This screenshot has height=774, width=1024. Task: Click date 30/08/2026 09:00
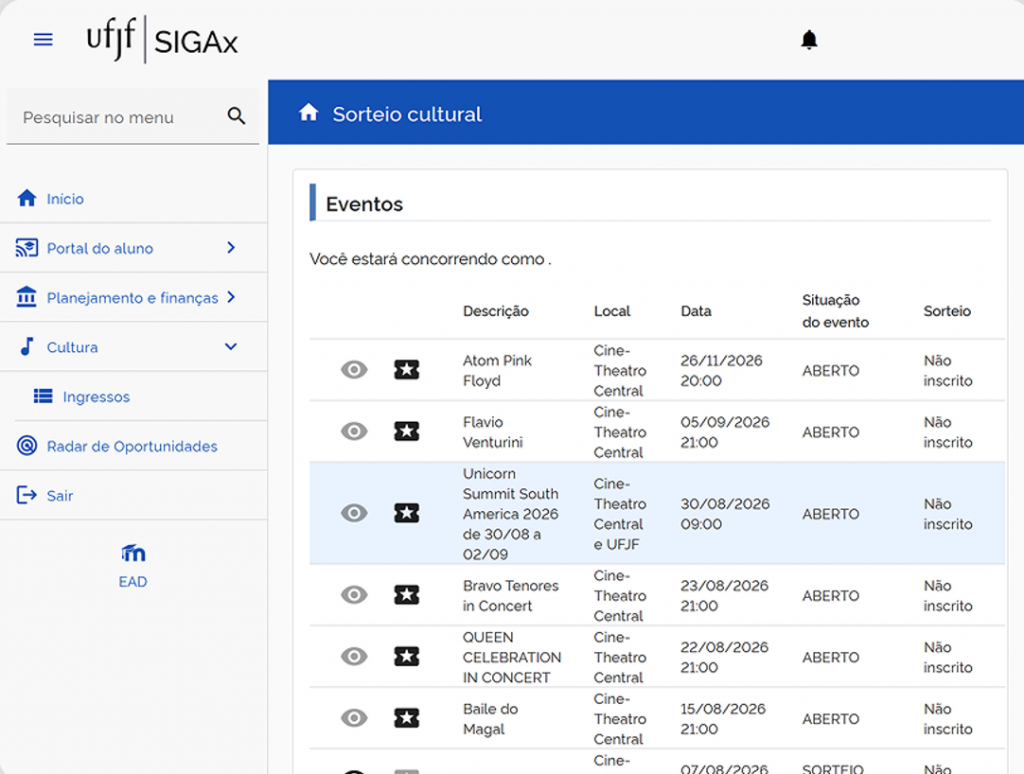(725, 513)
